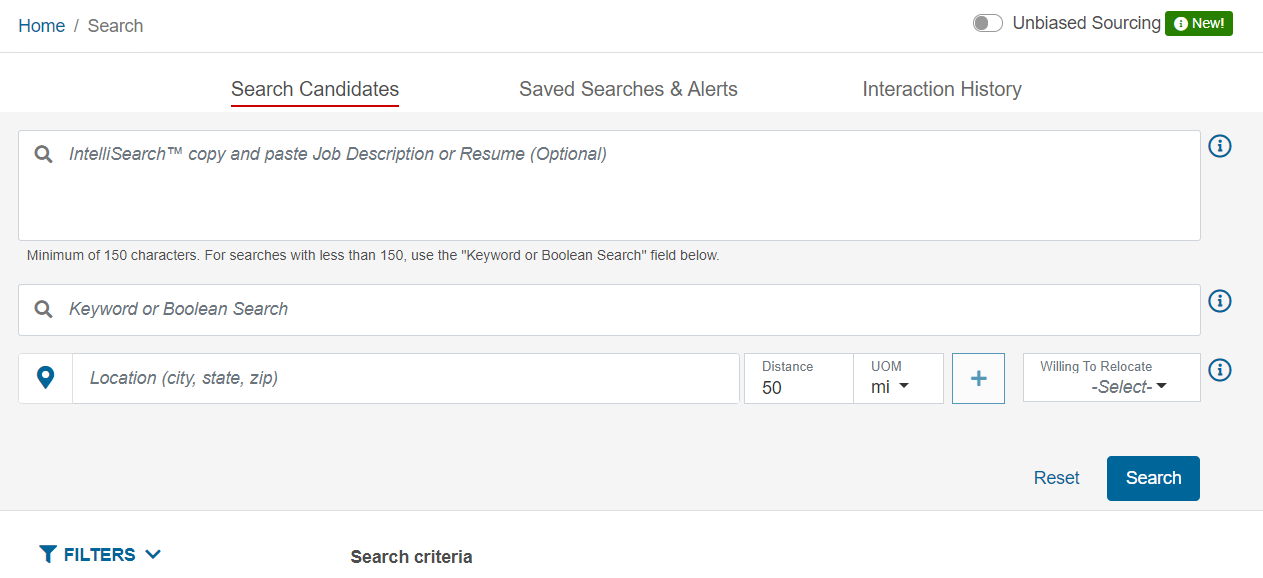Viewport: 1263px width, 578px height.
Task: Focus the Location city, state, zip field
Action: click(405, 378)
